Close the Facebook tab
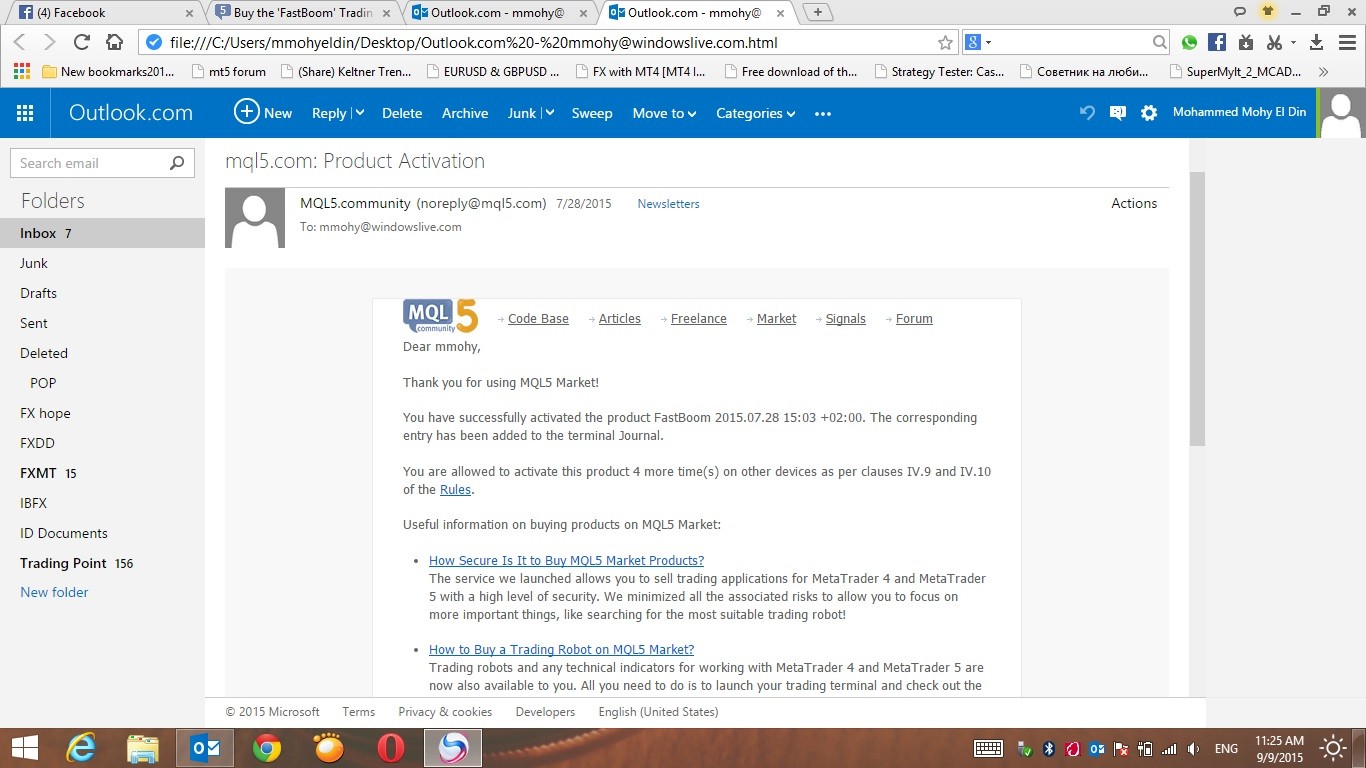This screenshot has height=768, width=1366. (187, 13)
